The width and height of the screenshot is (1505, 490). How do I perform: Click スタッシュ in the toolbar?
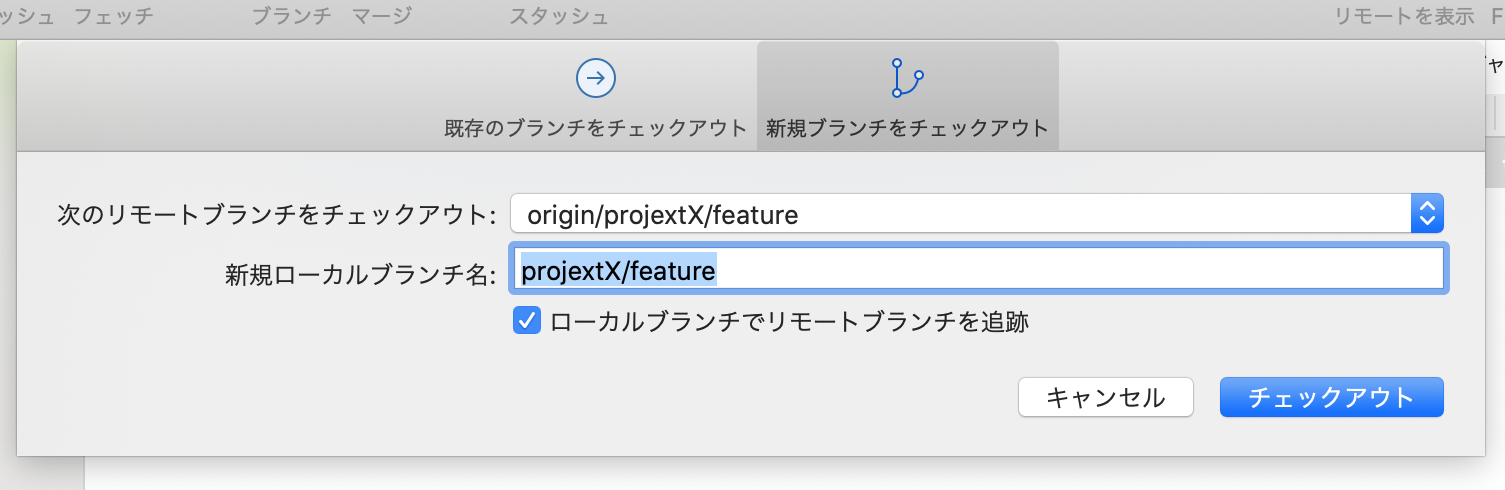[x=559, y=16]
